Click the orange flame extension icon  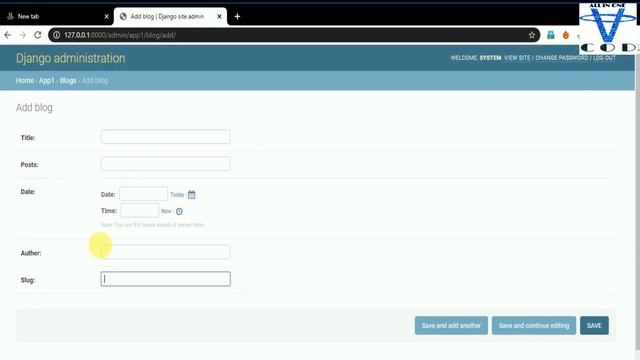(x=566, y=35)
